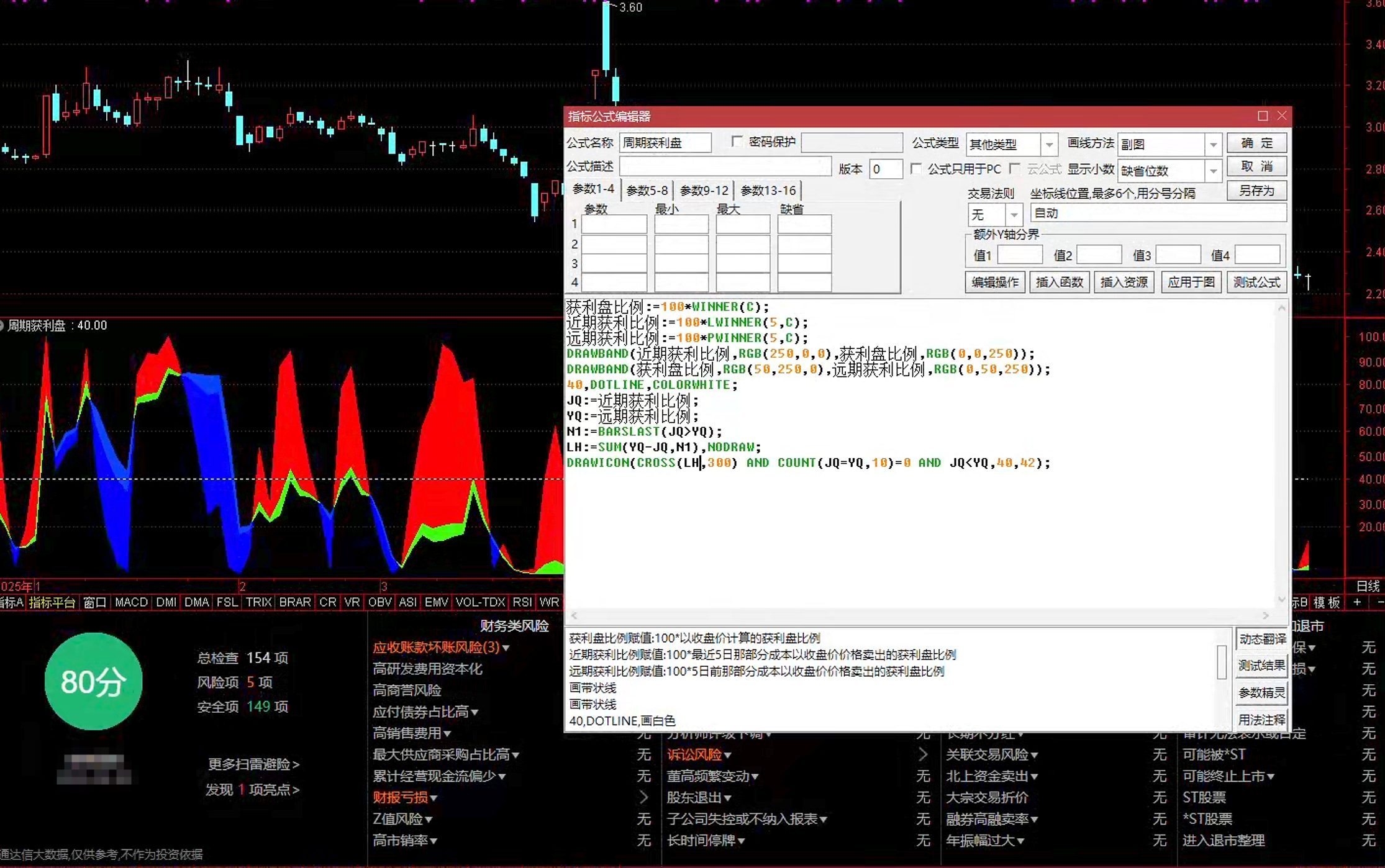The image size is (1385, 868).
Task: Click the translation pane vertical scrollbar thumb
Action: tap(1222, 662)
